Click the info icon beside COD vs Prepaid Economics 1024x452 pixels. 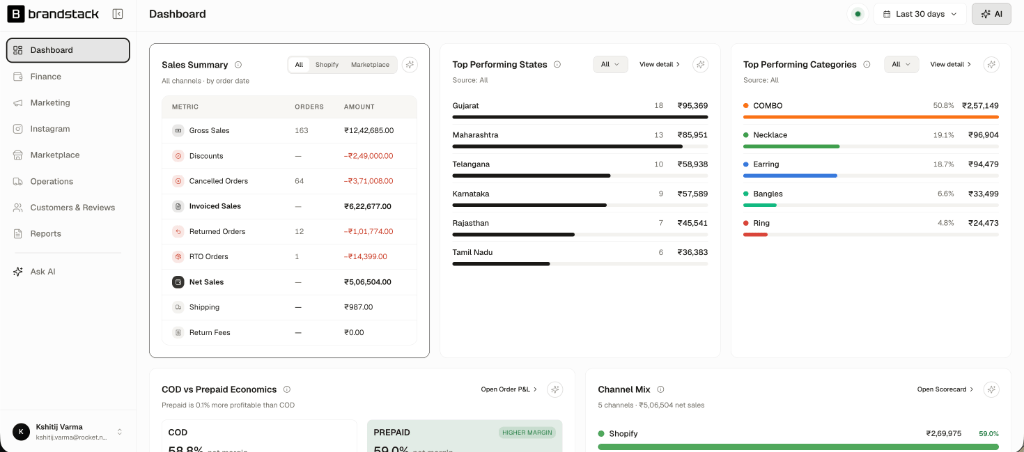[287, 389]
